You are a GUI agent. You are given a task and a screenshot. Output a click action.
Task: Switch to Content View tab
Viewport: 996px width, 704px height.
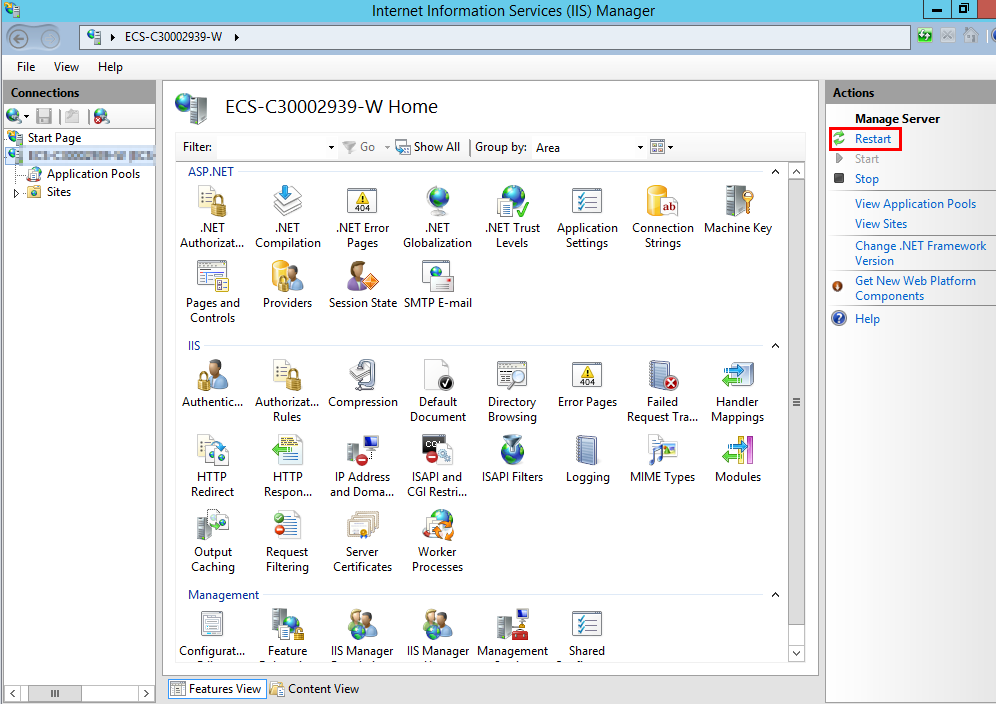tap(314, 689)
